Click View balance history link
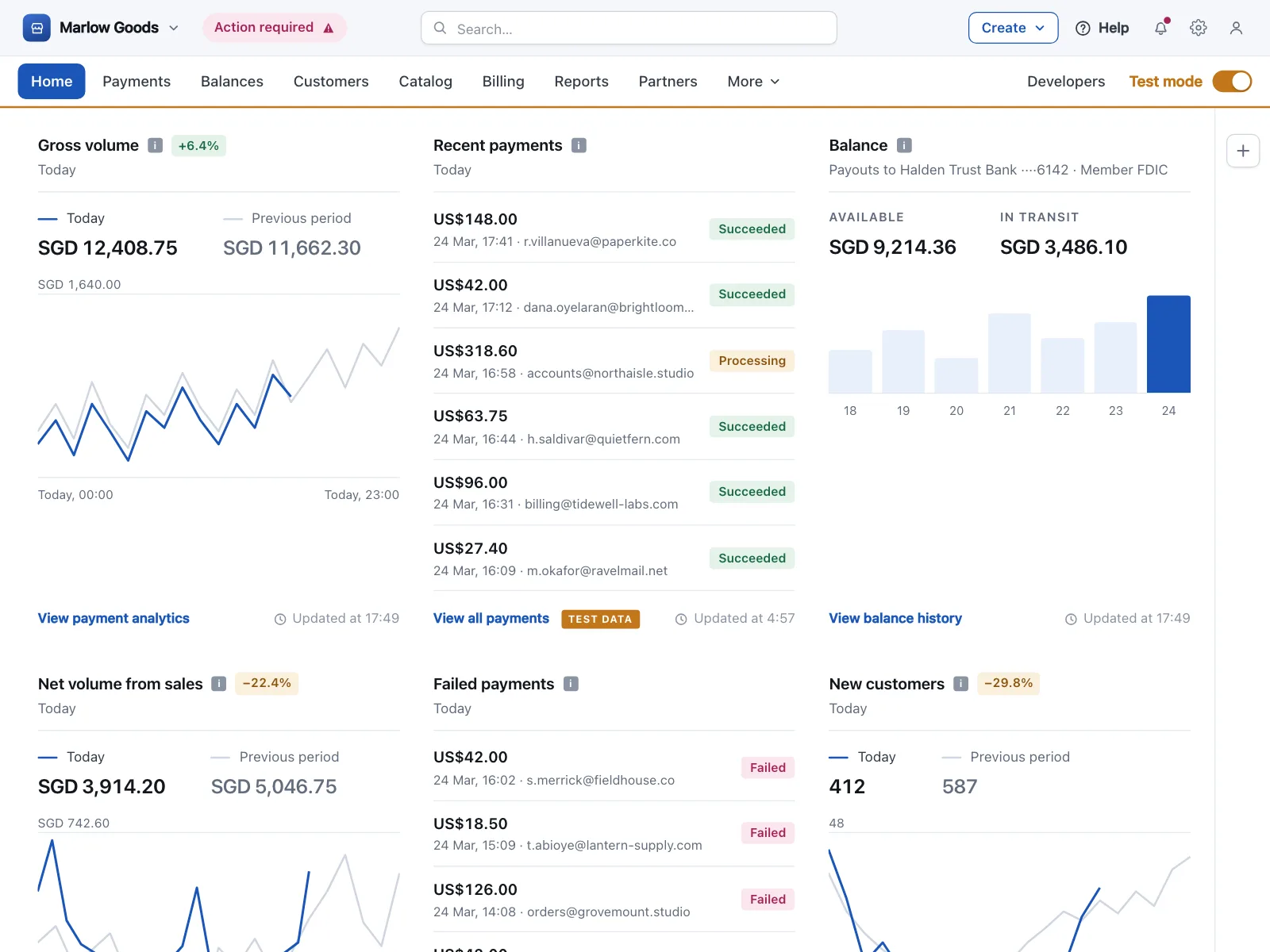 [895, 619]
